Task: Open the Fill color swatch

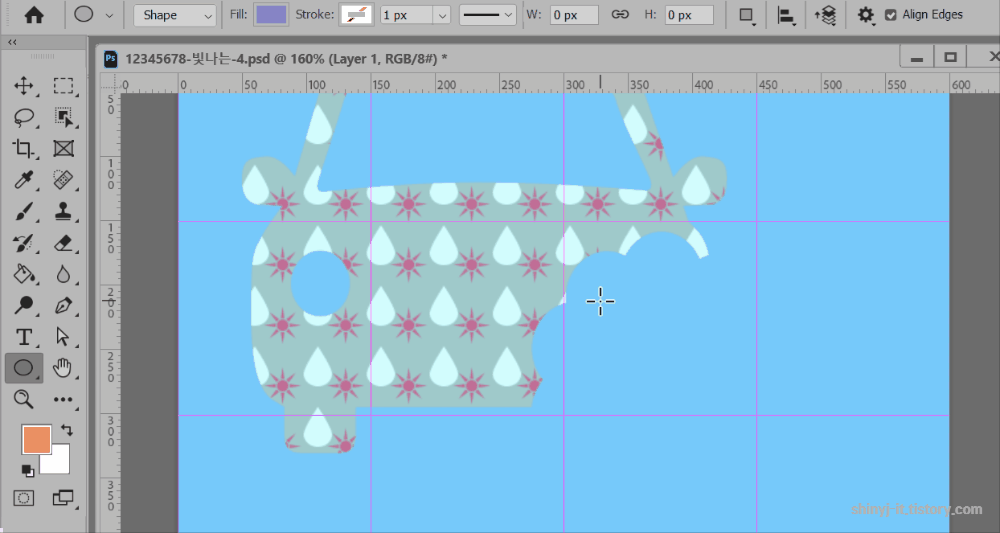Action: (271, 15)
